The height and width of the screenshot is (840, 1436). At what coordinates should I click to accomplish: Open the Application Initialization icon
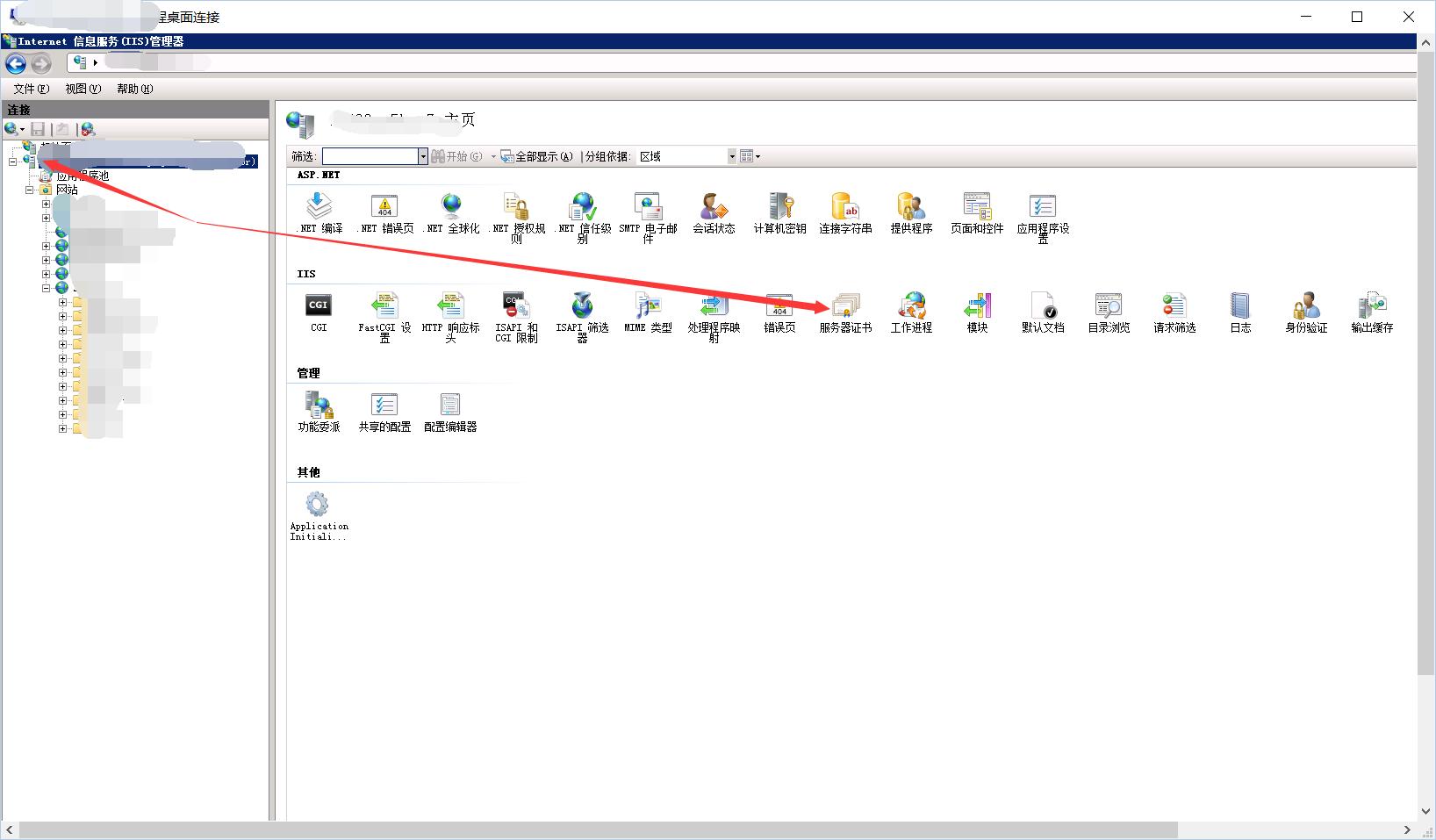[318, 506]
